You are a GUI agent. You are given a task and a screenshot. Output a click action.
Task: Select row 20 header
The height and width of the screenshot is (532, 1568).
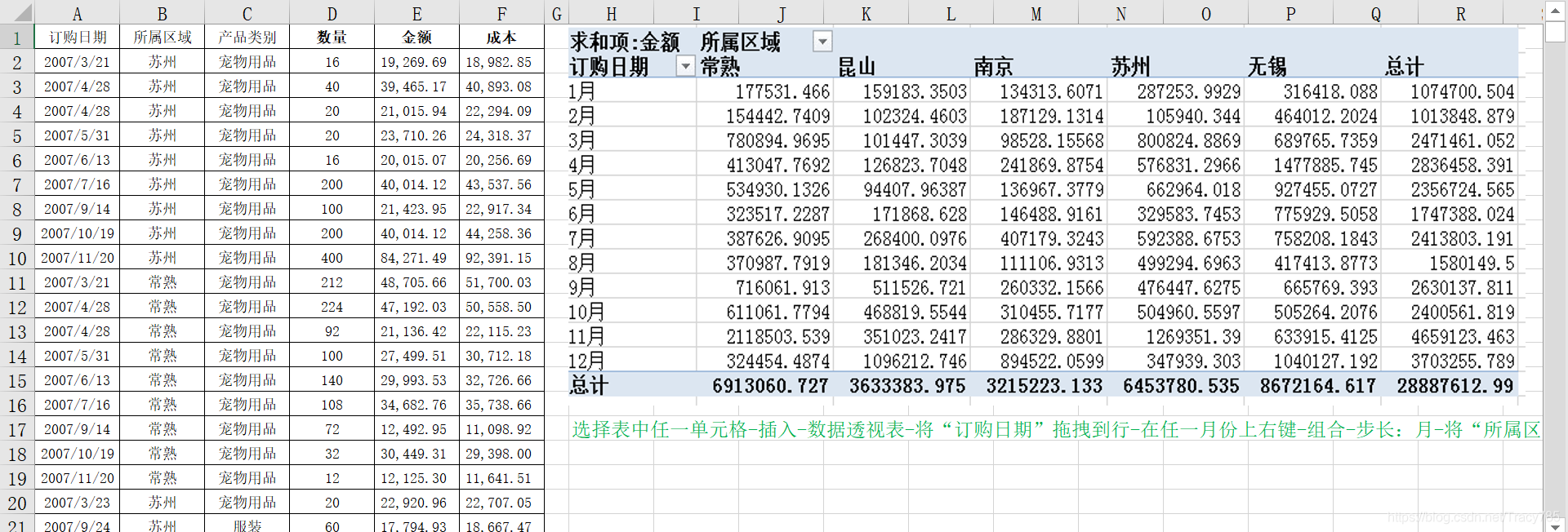coord(17,503)
